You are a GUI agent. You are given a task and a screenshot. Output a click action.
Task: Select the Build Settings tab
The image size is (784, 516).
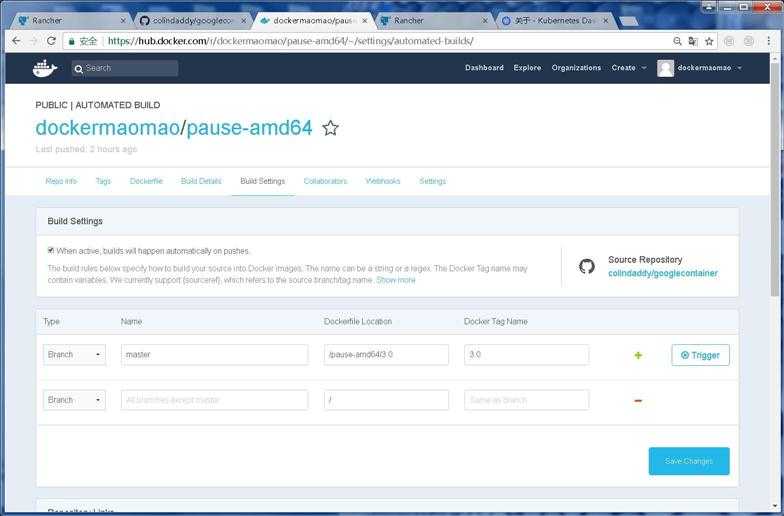(x=262, y=181)
